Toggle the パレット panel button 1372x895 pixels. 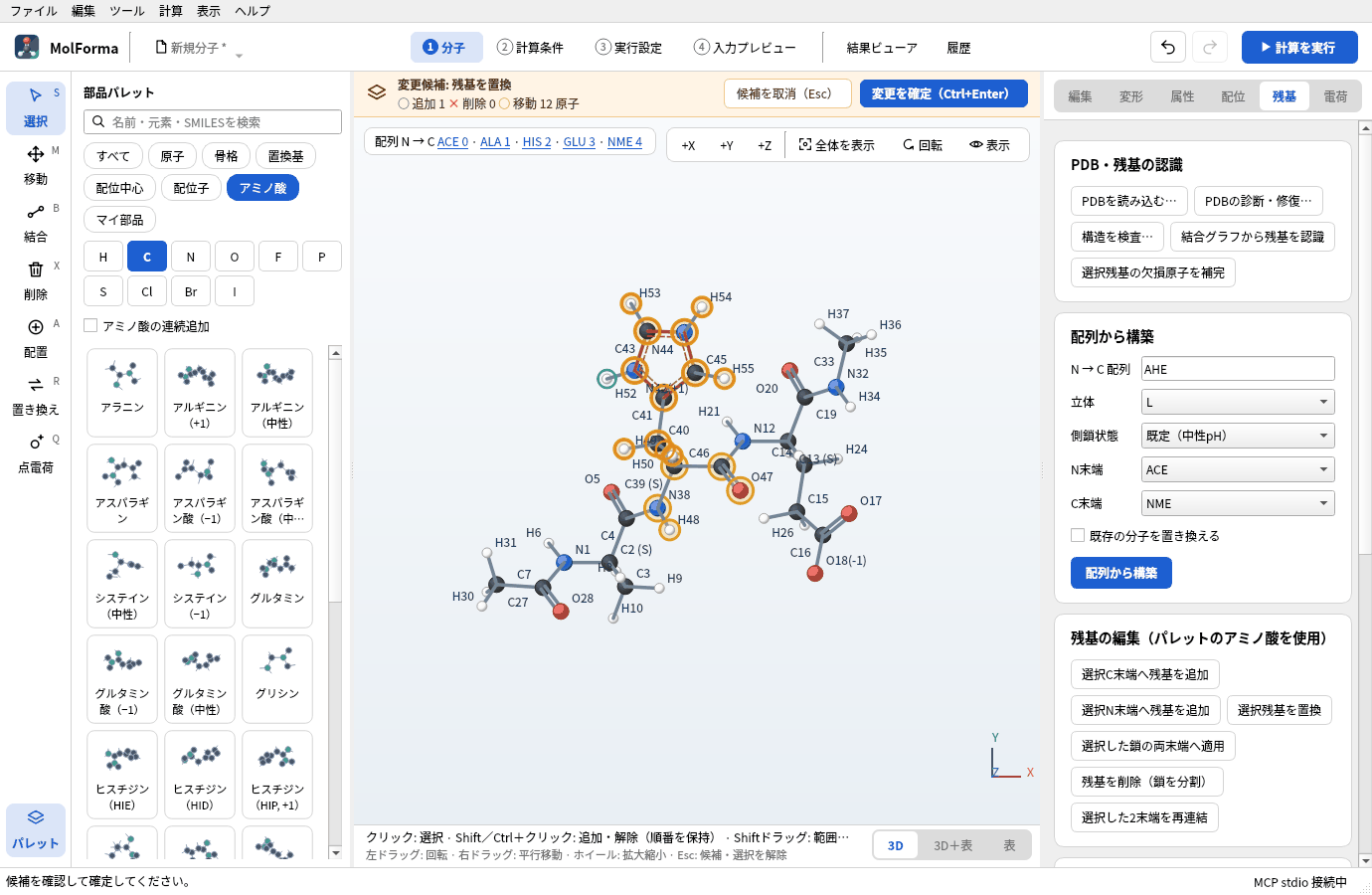(36, 829)
